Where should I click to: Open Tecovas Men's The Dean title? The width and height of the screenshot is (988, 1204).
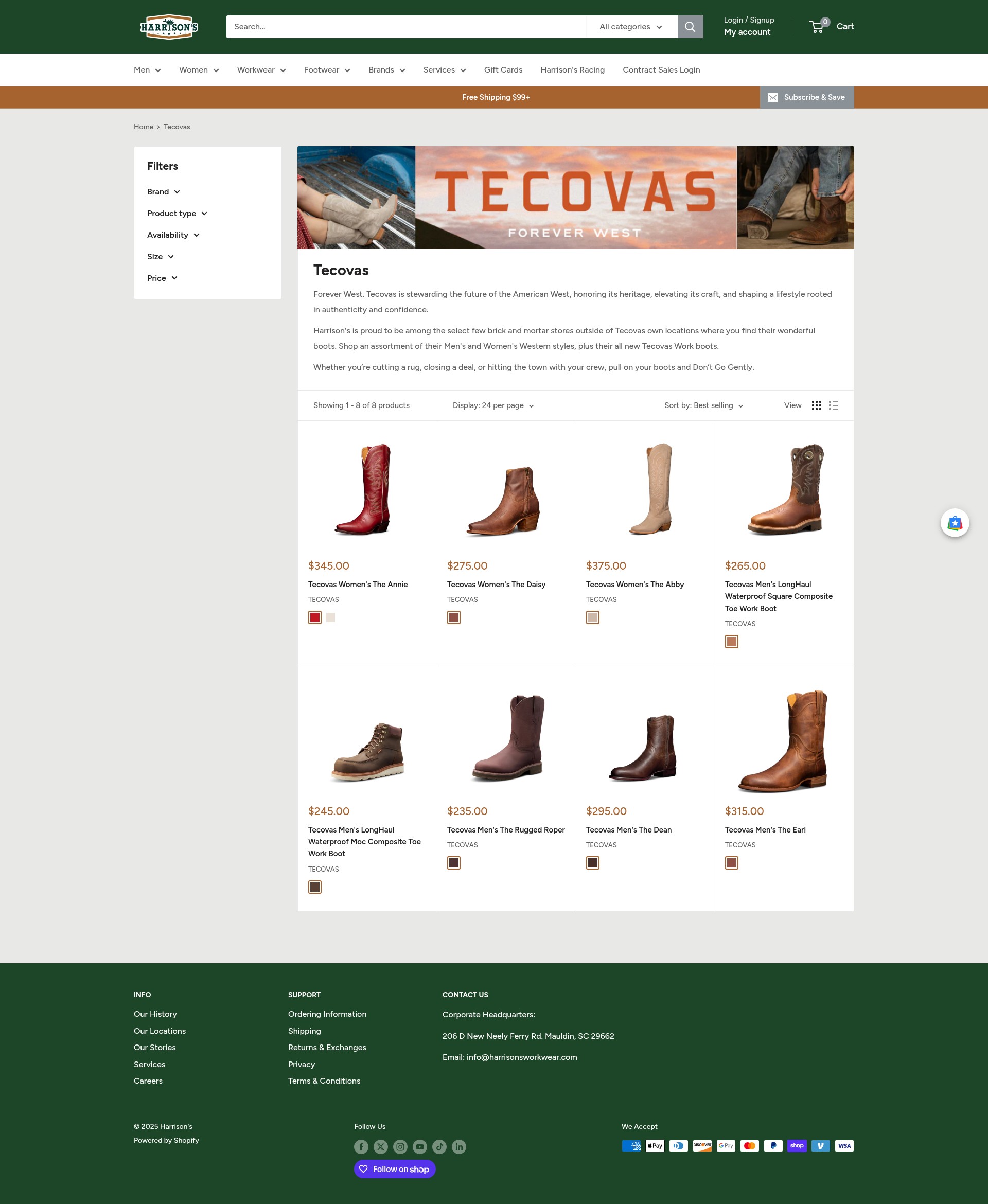(628, 829)
